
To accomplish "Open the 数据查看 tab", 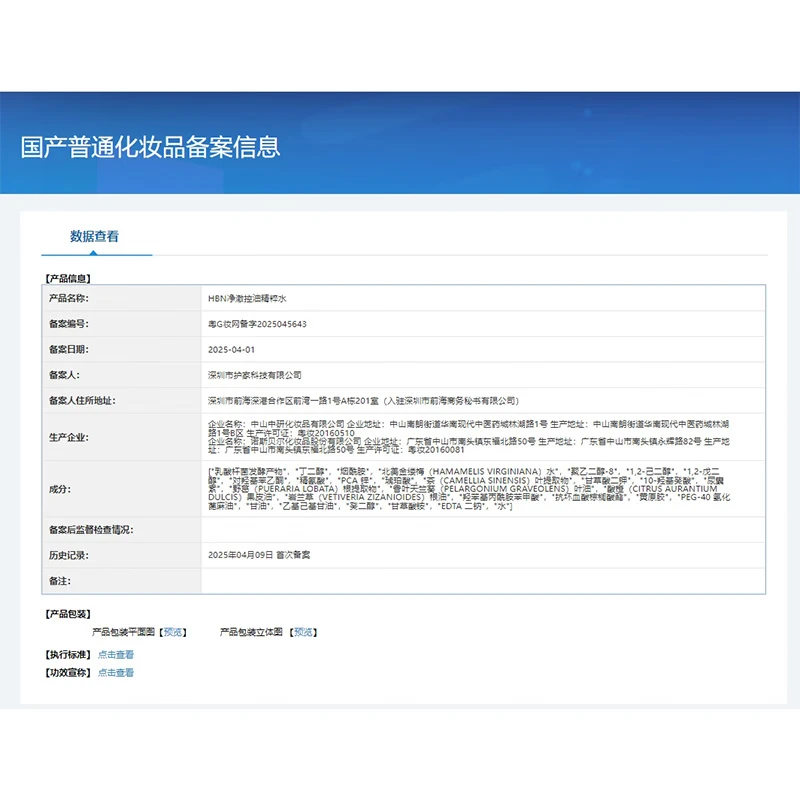I will 94,237.
